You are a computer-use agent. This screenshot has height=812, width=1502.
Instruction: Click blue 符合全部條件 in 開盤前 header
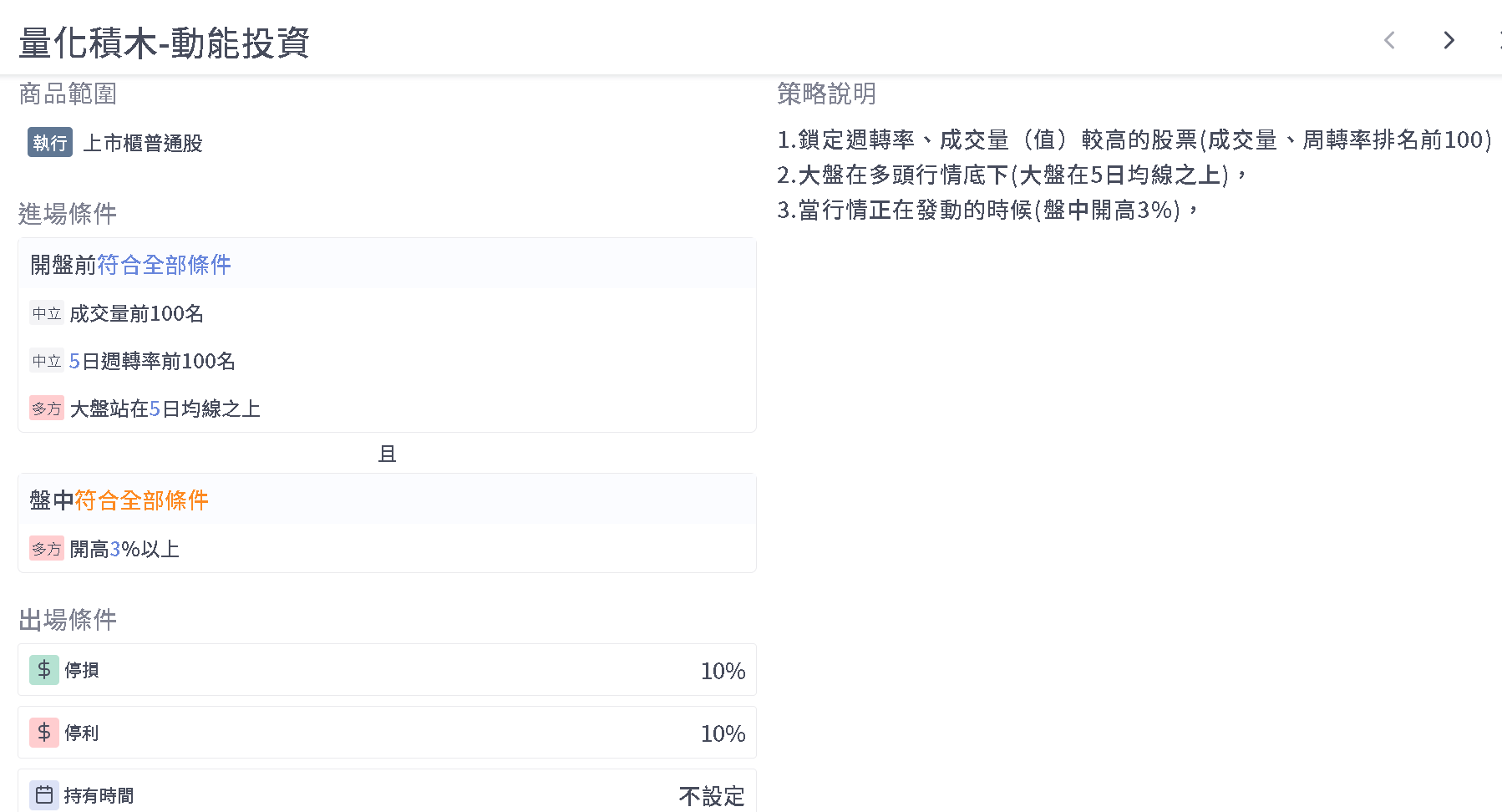(x=164, y=265)
